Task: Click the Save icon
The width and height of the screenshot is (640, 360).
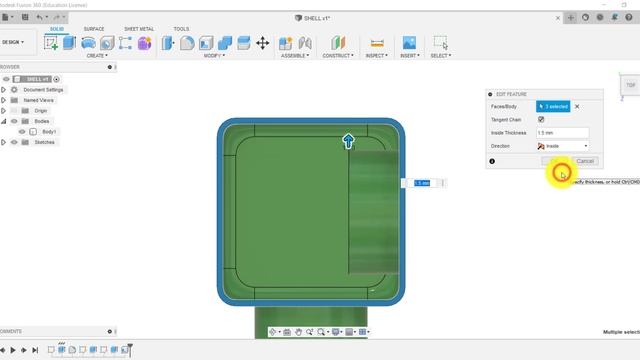Action: point(25,17)
